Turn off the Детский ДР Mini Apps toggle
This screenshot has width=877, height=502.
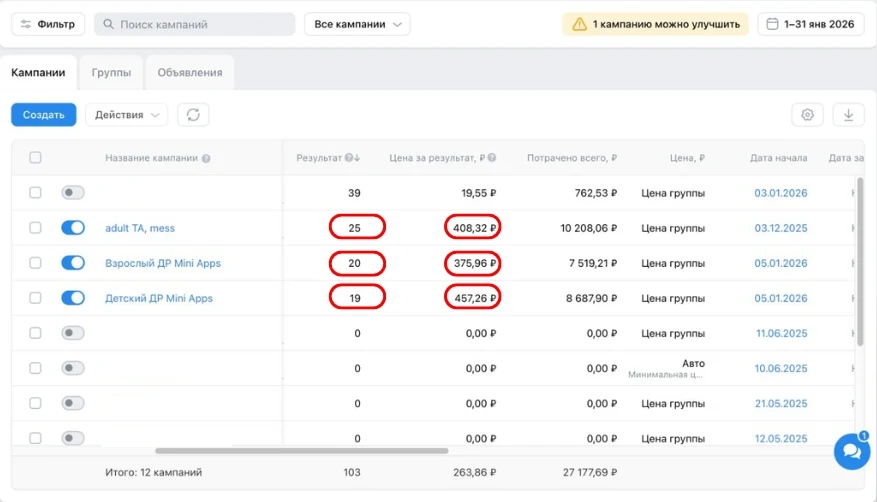(73, 298)
